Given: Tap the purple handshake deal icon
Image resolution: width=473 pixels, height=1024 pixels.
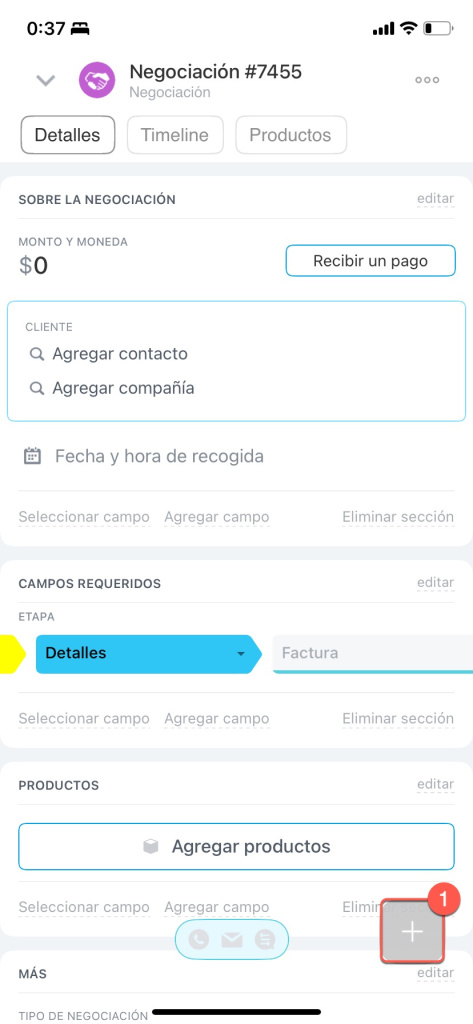Looking at the screenshot, I should pos(97,80).
